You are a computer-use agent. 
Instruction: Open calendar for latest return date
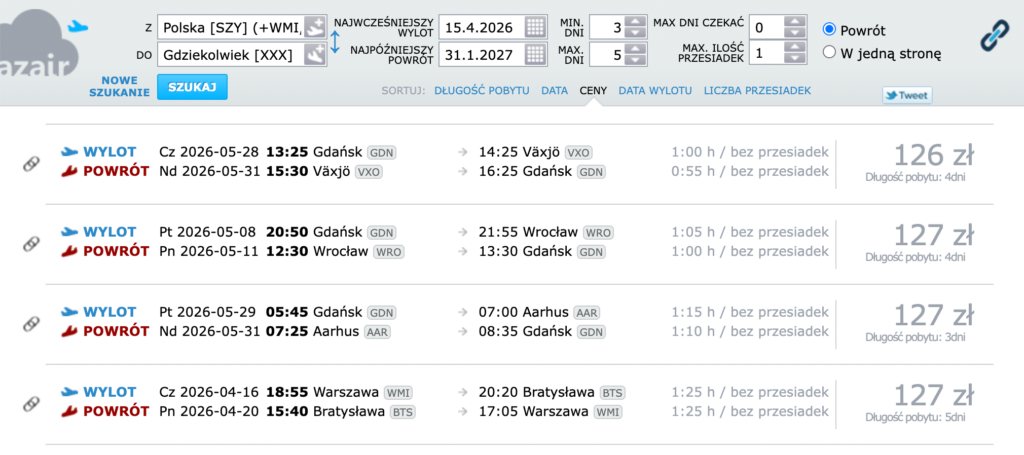(535, 54)
